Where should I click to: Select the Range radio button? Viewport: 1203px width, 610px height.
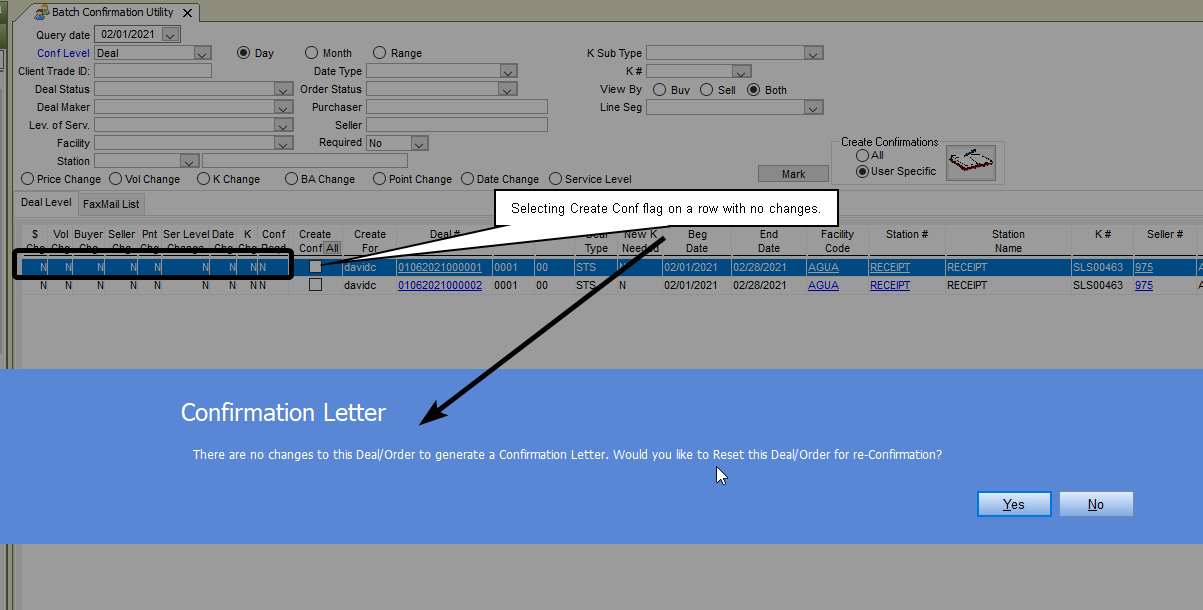coord(380,53)
